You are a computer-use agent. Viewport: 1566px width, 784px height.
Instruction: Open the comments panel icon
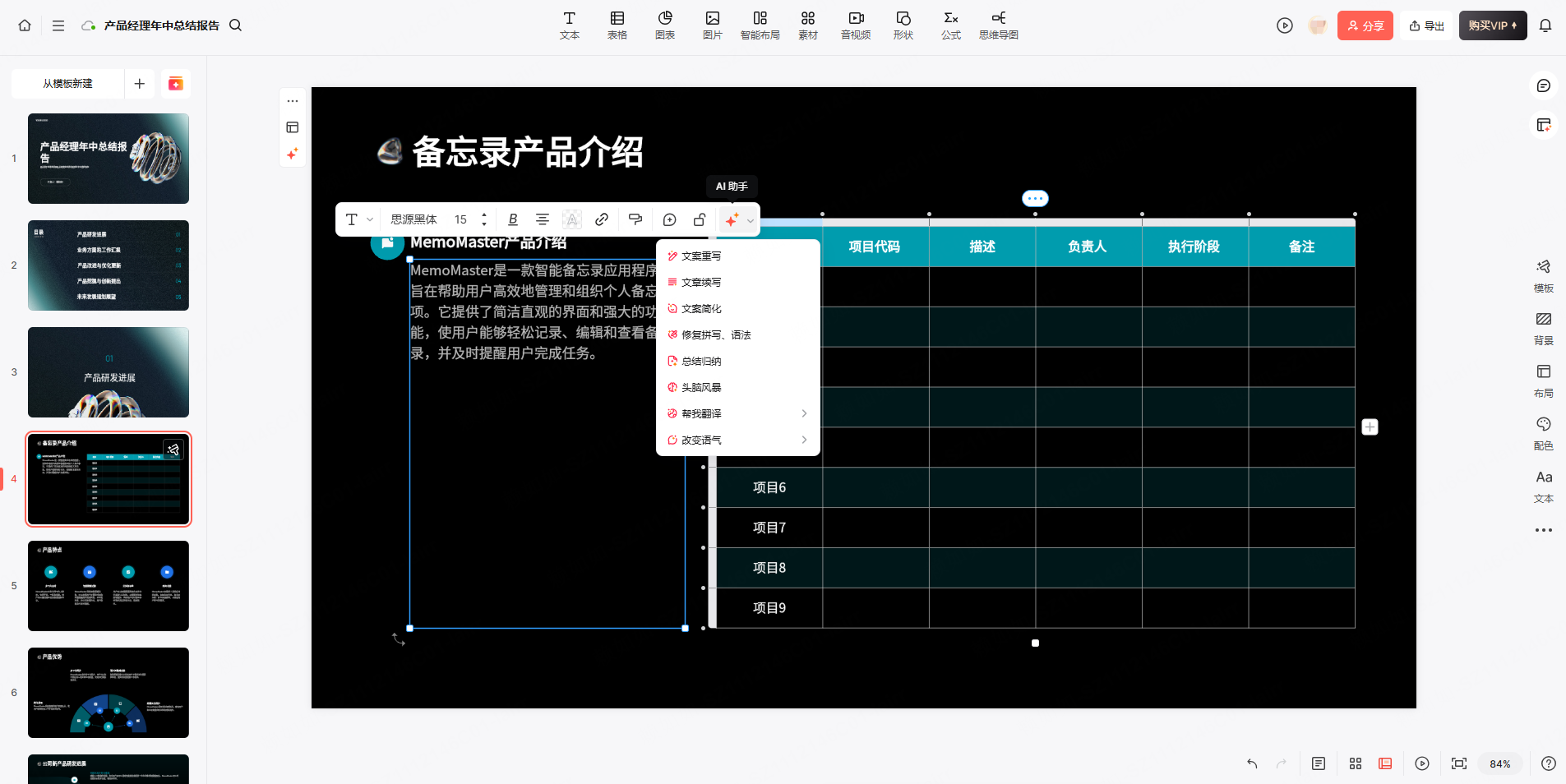pos(1544,85)
